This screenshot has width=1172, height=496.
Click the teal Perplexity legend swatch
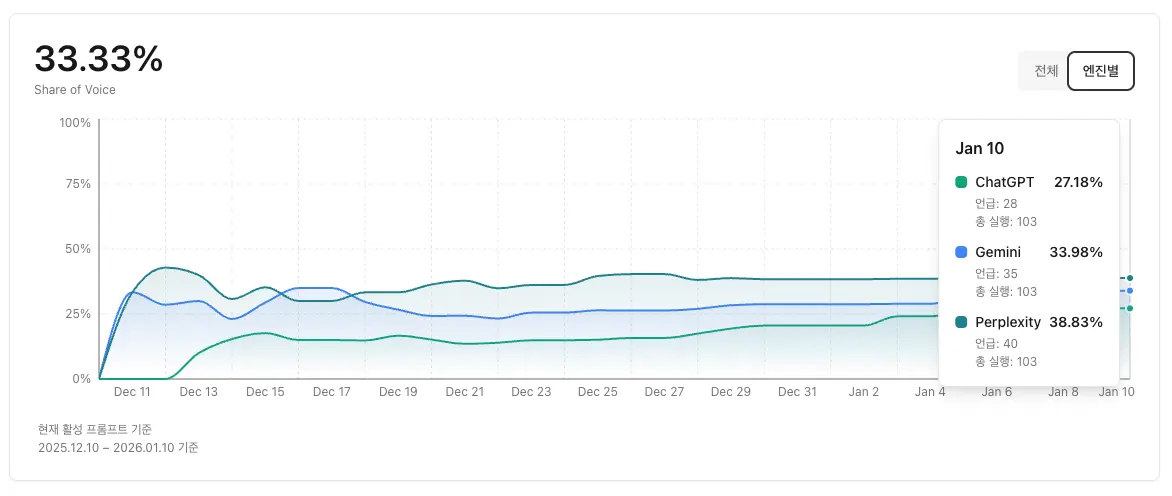[962, 322]
